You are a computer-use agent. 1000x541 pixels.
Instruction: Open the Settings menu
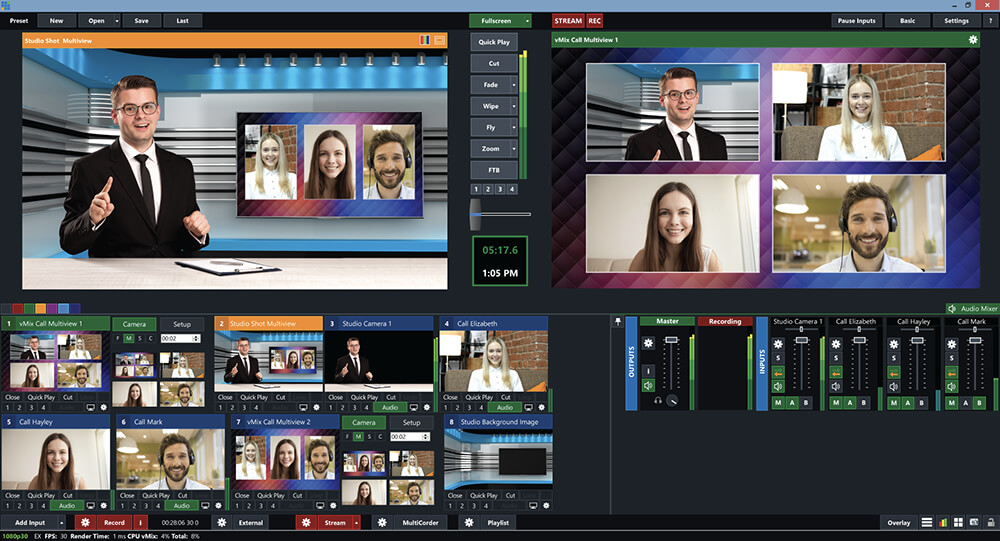956,20
